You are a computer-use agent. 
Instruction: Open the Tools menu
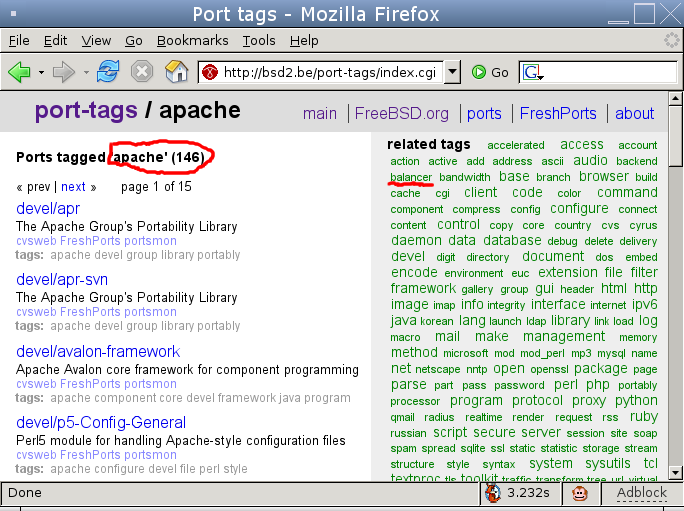(258, 41)
